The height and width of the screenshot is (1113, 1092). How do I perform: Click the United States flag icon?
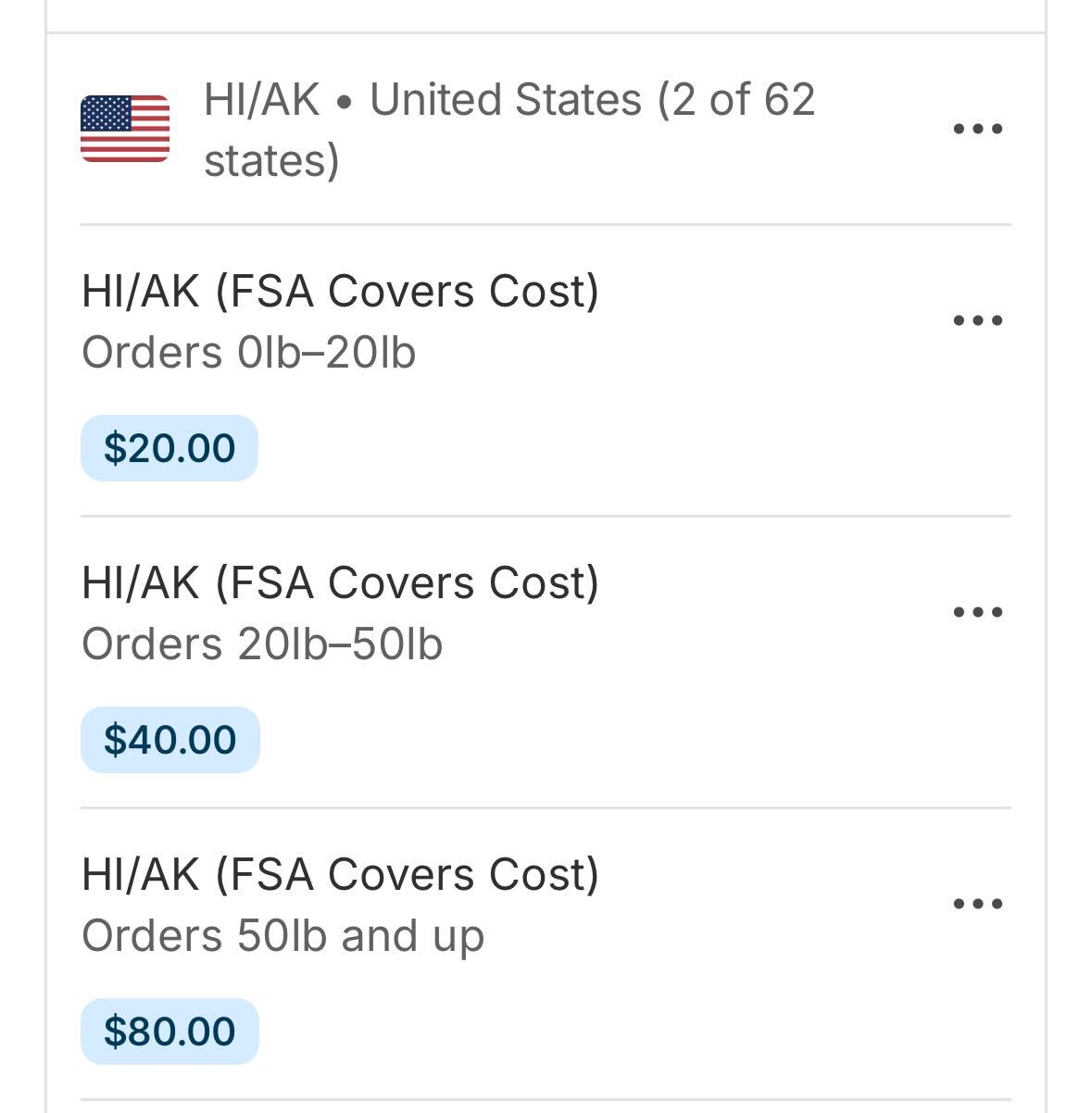125,129
